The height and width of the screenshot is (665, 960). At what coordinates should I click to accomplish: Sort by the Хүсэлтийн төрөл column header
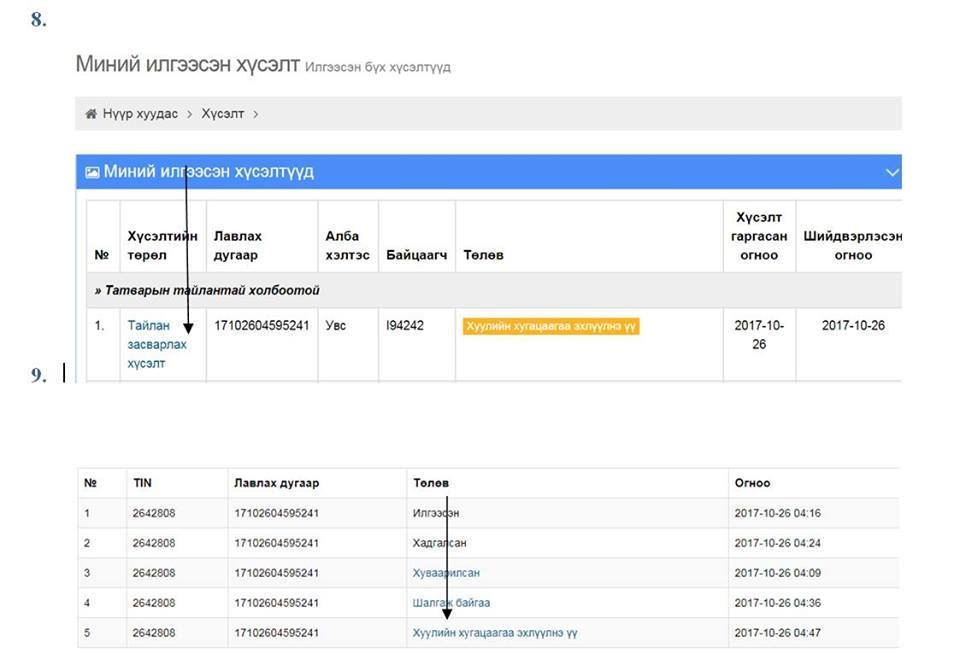(x=162, y=245)
